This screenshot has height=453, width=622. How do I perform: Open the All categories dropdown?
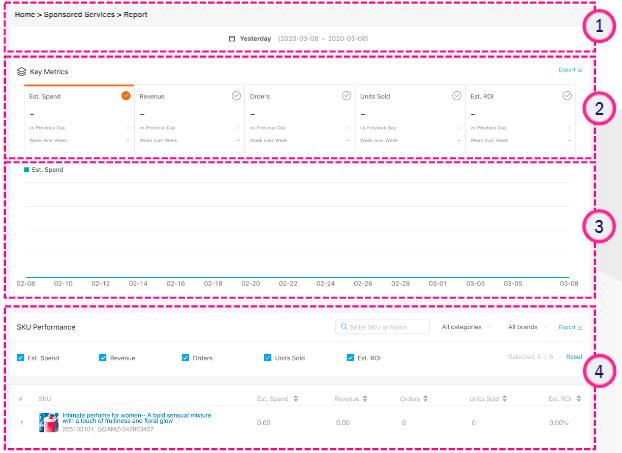click(x=466, y=327)
